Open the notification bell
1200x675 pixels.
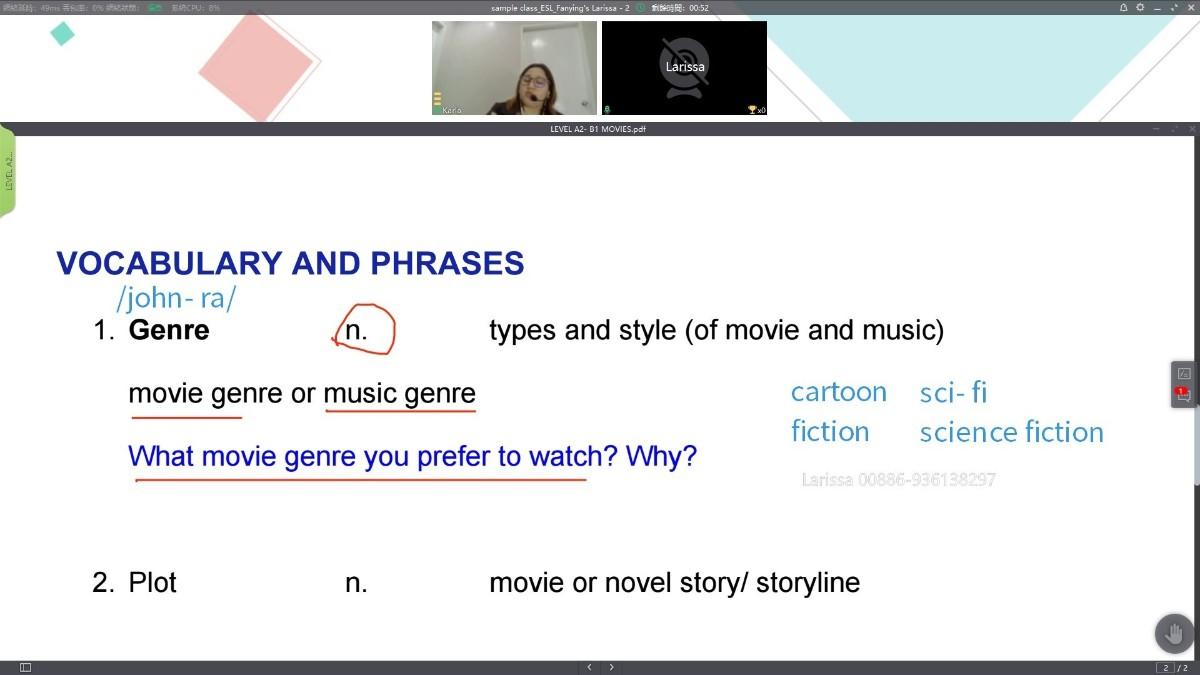(x=1124, y=7)
